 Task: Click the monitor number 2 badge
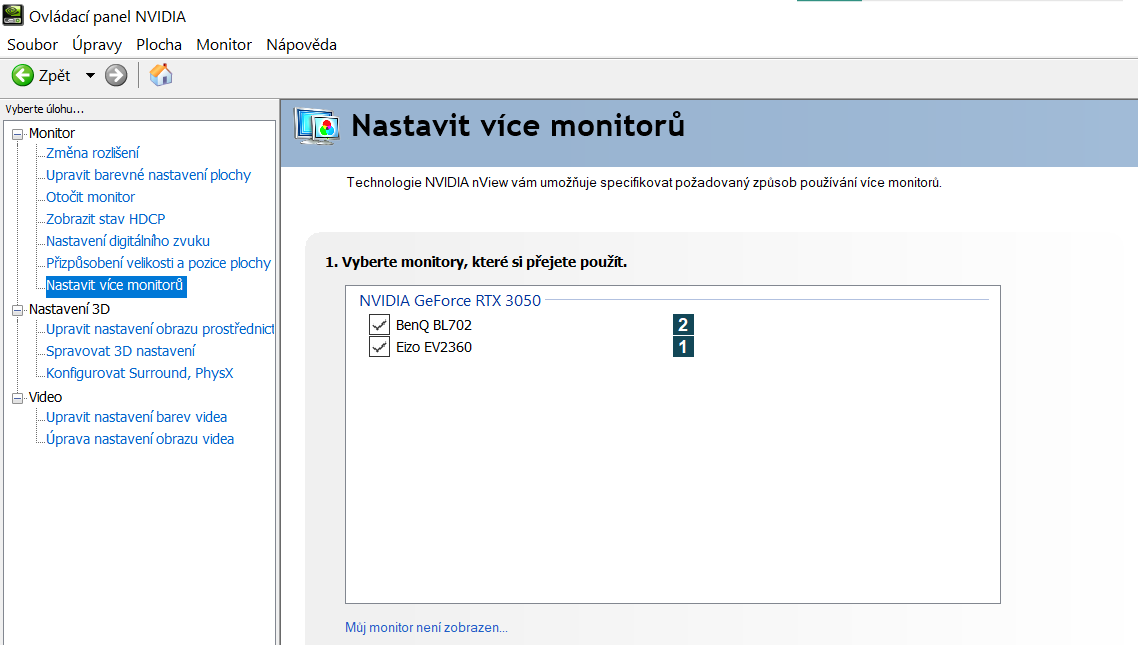(x=683, y=325)
